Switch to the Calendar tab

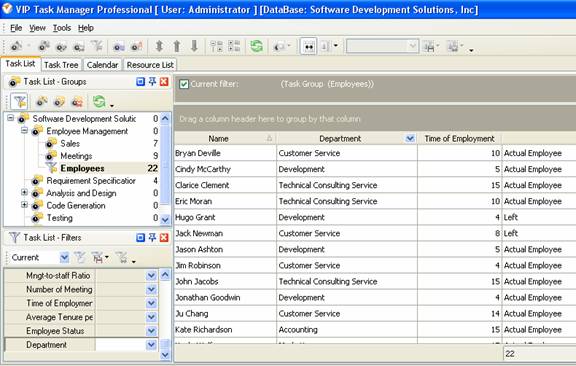coord(102,65)
